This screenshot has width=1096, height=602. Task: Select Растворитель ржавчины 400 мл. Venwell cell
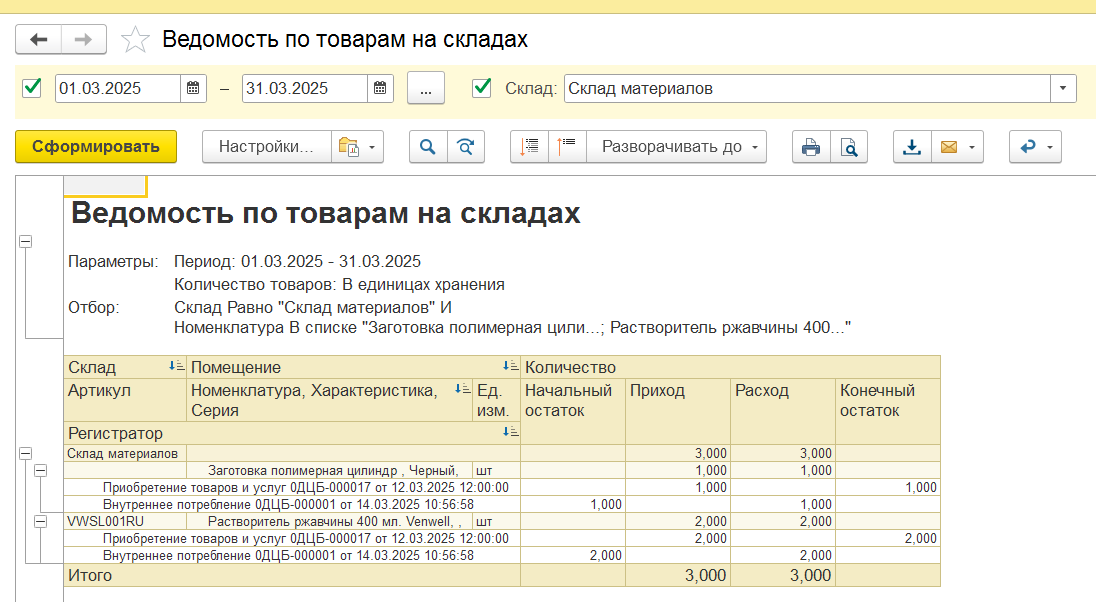tap(330, 522)
